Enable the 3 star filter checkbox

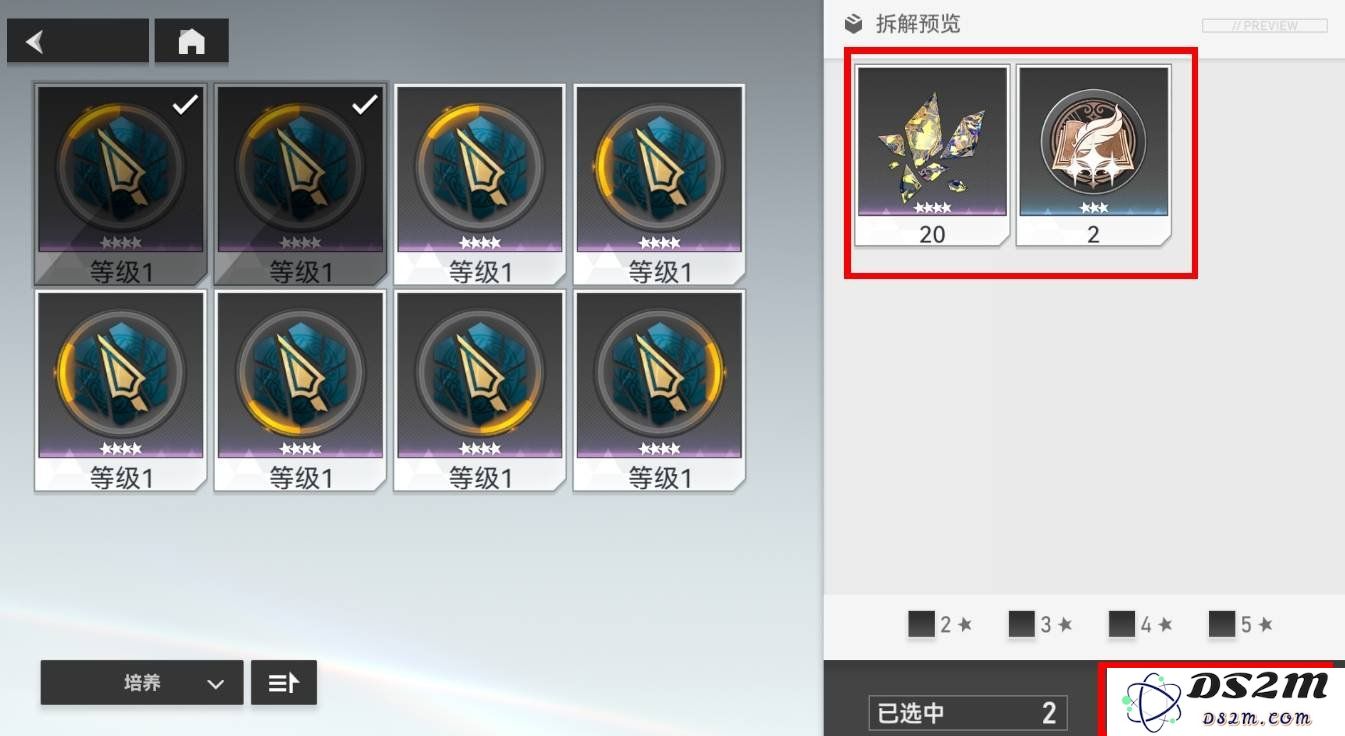1021,625
